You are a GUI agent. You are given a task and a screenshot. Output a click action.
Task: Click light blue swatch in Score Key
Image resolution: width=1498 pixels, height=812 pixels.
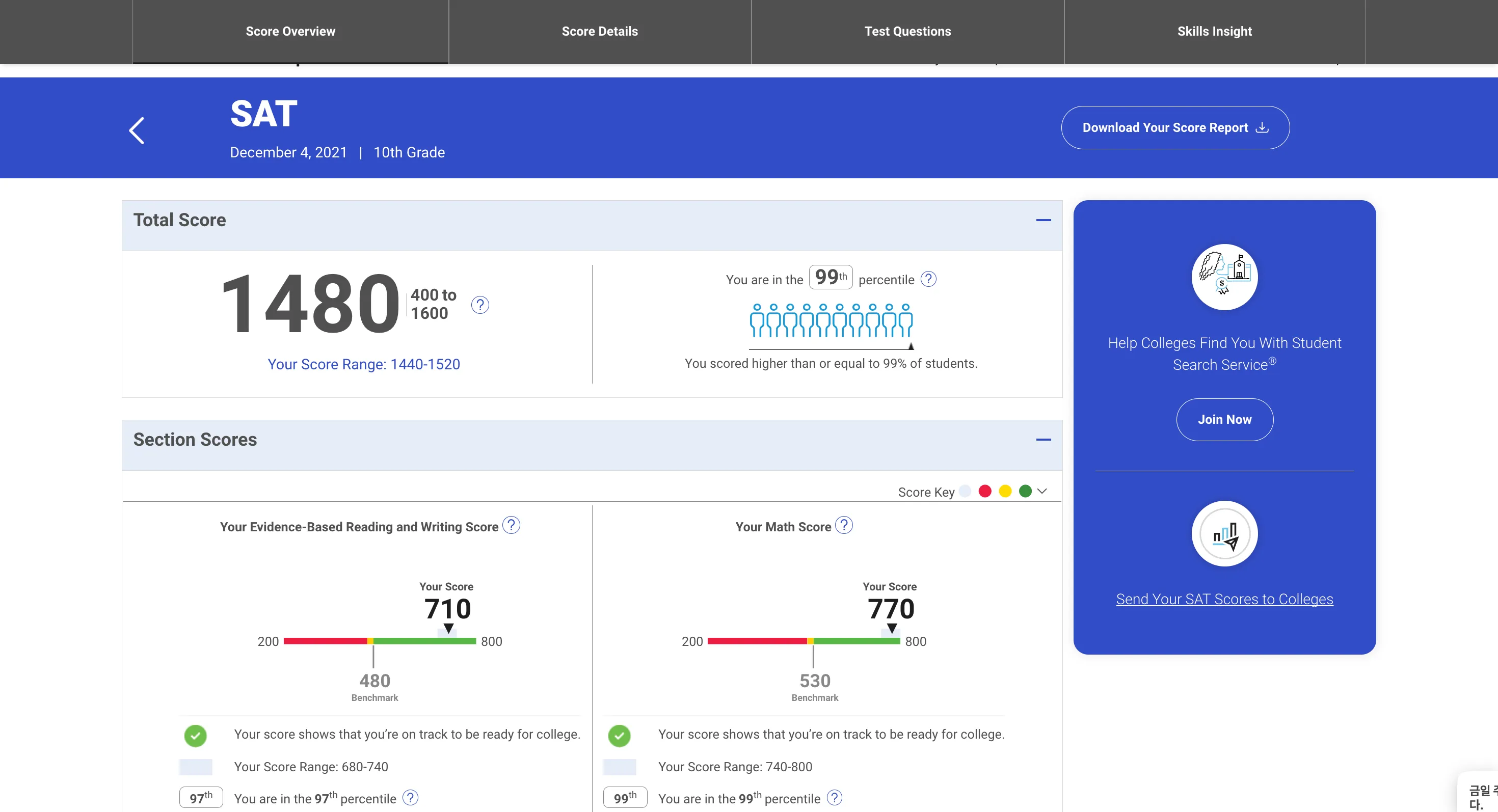pyautogui.click(x=965, y=492)
